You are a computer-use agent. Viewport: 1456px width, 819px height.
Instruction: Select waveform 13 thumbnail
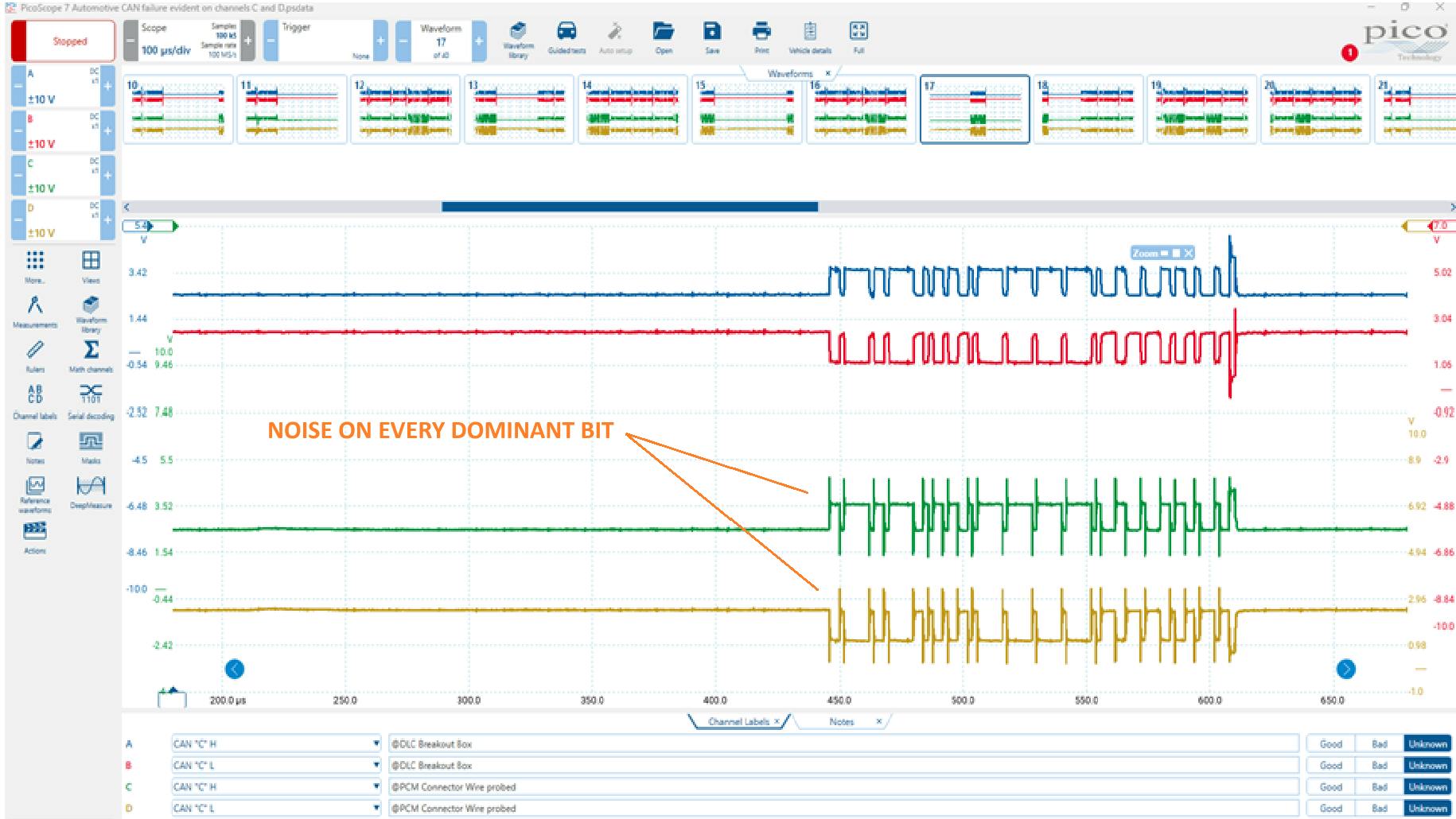[x=520, y=111]
